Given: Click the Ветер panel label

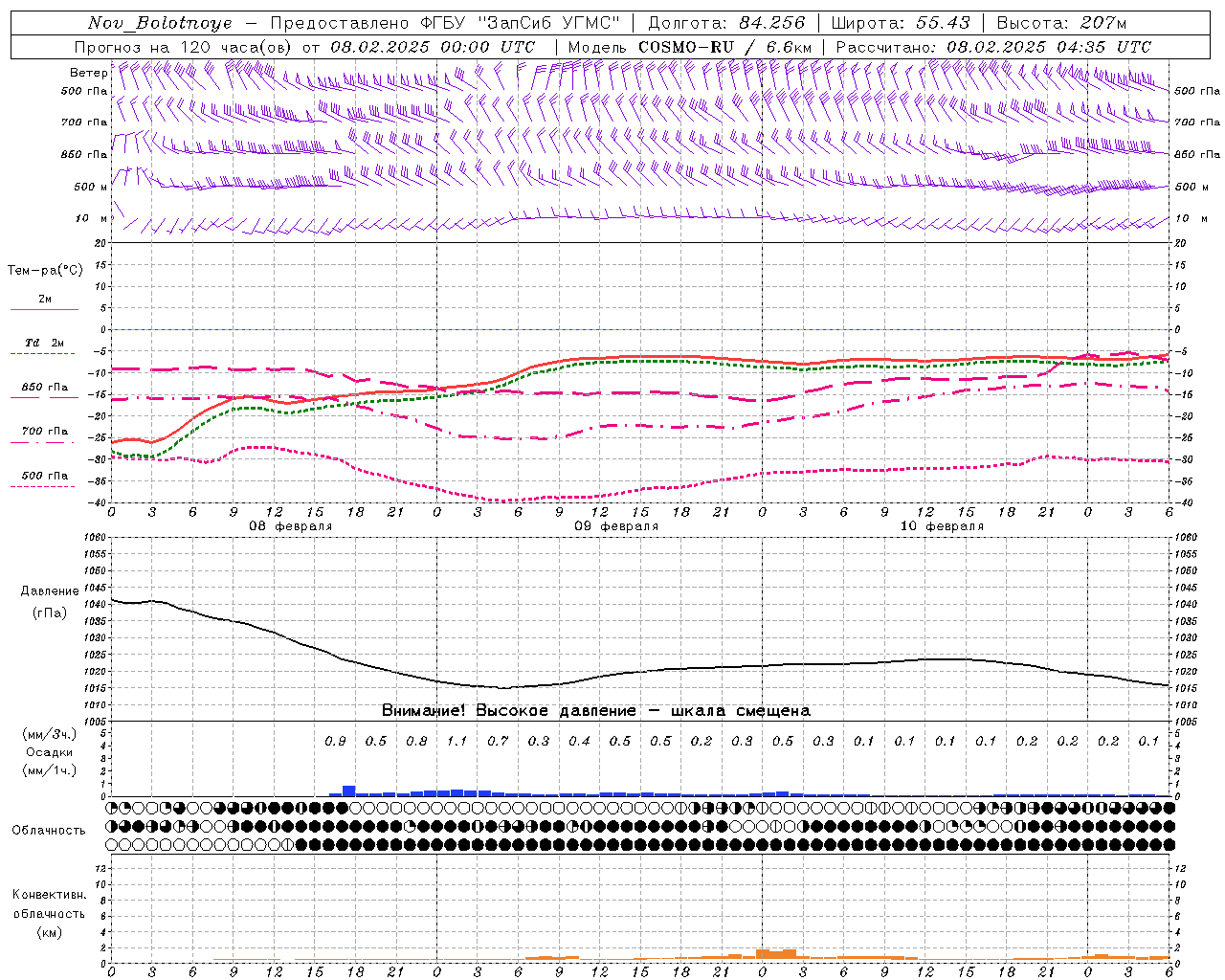Looking at the screenshot, I should point(88,73).
